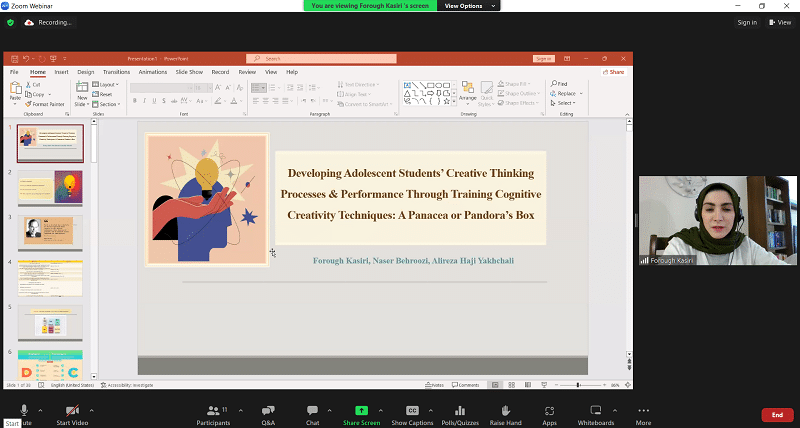Expand the View Options dropdown
Screen dimensions: 800x428
463,6
